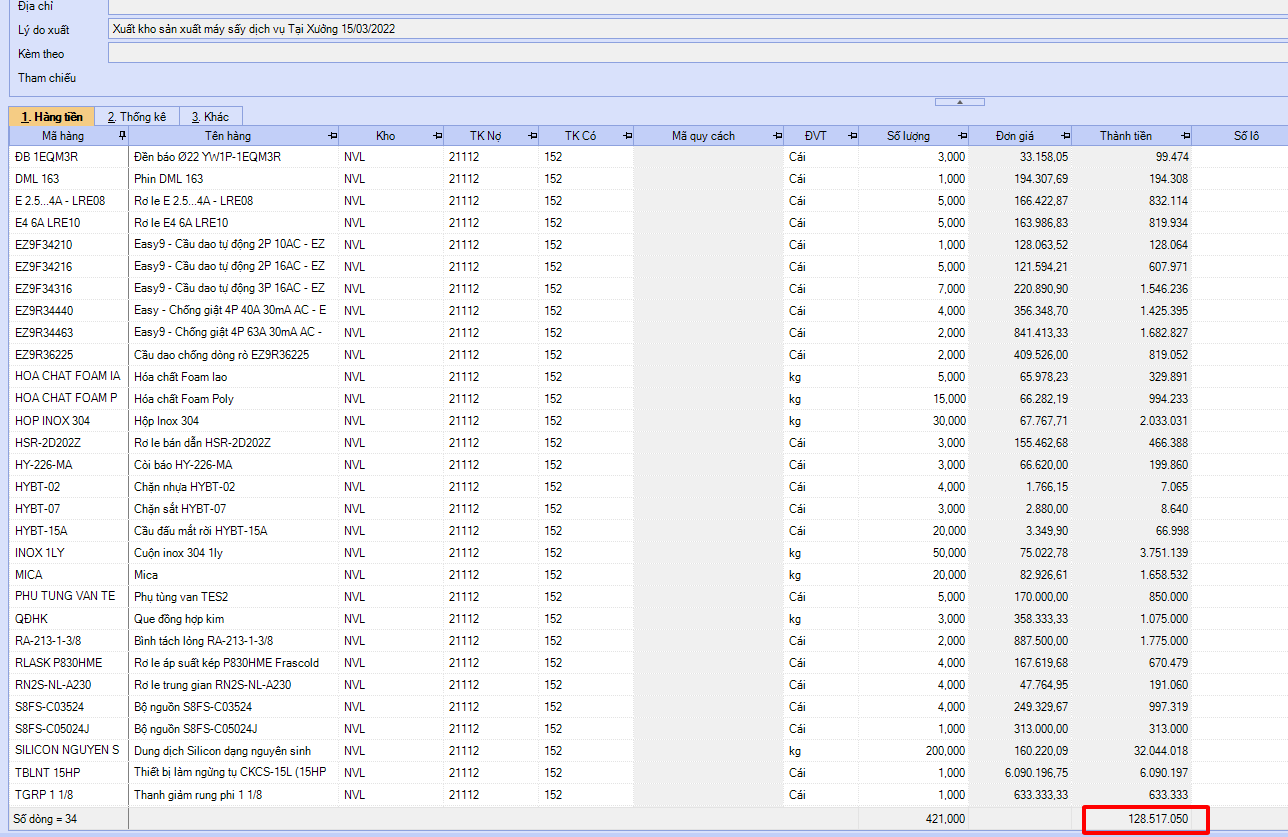The image size is (1288, 837).
Task: Pin the Mã hàng column using its pin icon
Action: tap(122, 136)
